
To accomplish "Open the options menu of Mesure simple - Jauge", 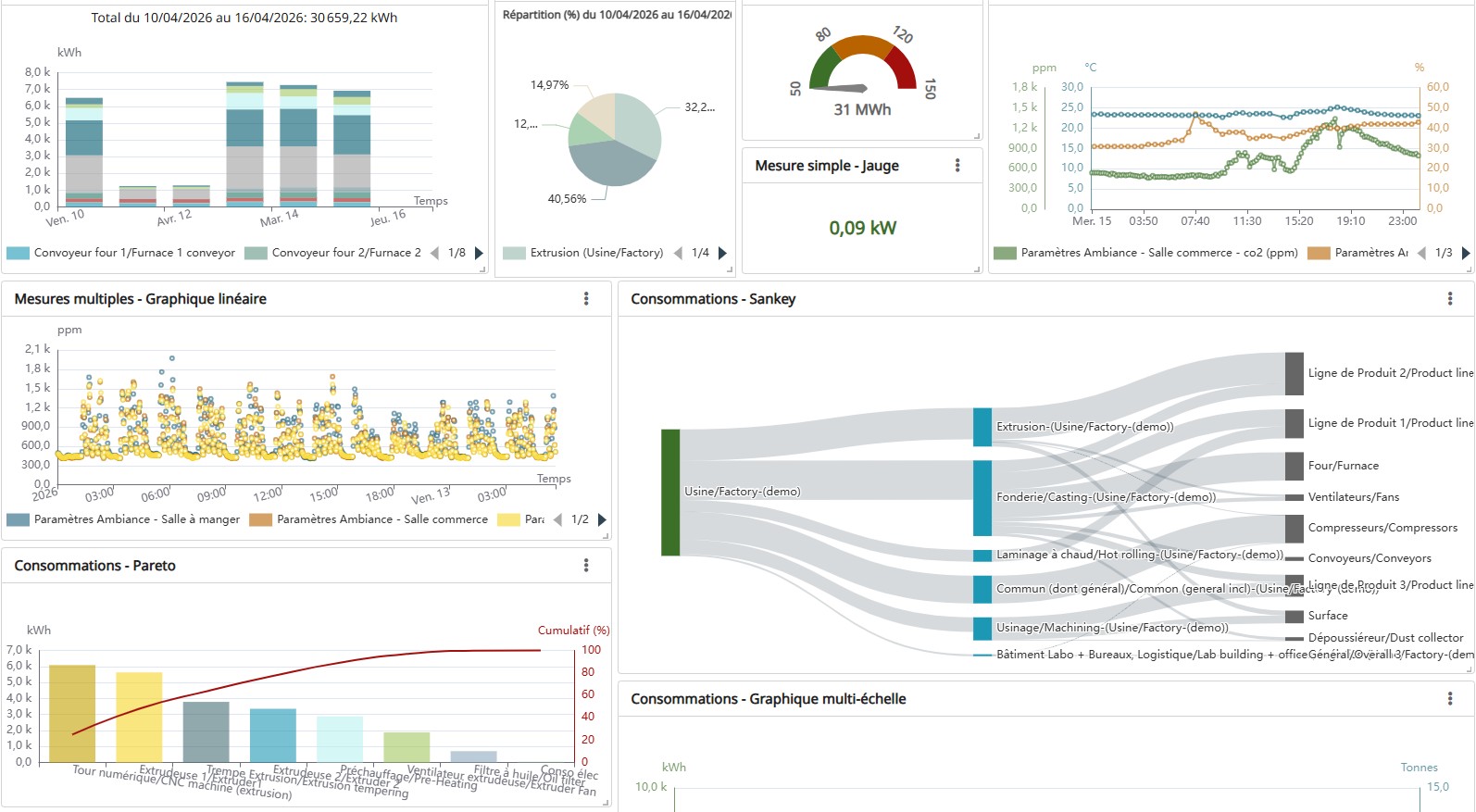I will coord(957,166).
